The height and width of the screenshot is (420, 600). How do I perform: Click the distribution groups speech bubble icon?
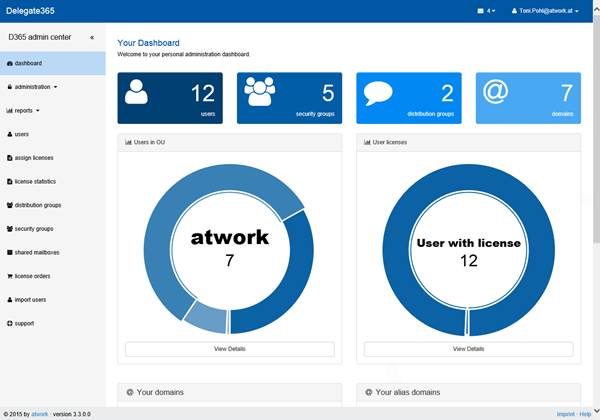(380, 94)
